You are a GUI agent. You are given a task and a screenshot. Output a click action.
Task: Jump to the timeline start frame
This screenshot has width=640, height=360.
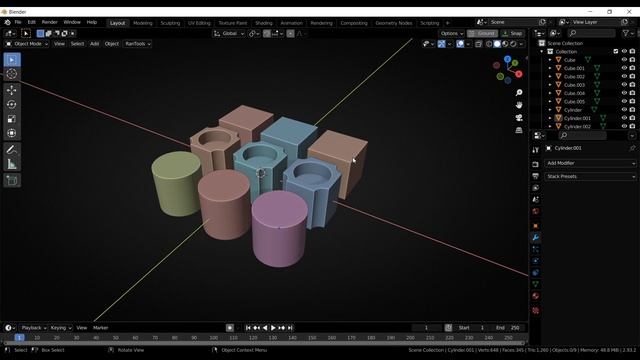tap(248, 328)
